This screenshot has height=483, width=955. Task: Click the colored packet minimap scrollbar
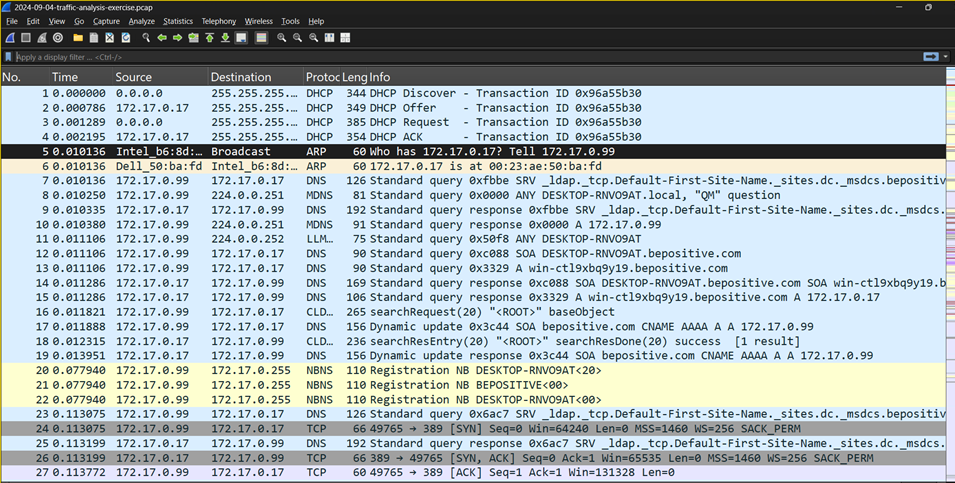(950, 274)
